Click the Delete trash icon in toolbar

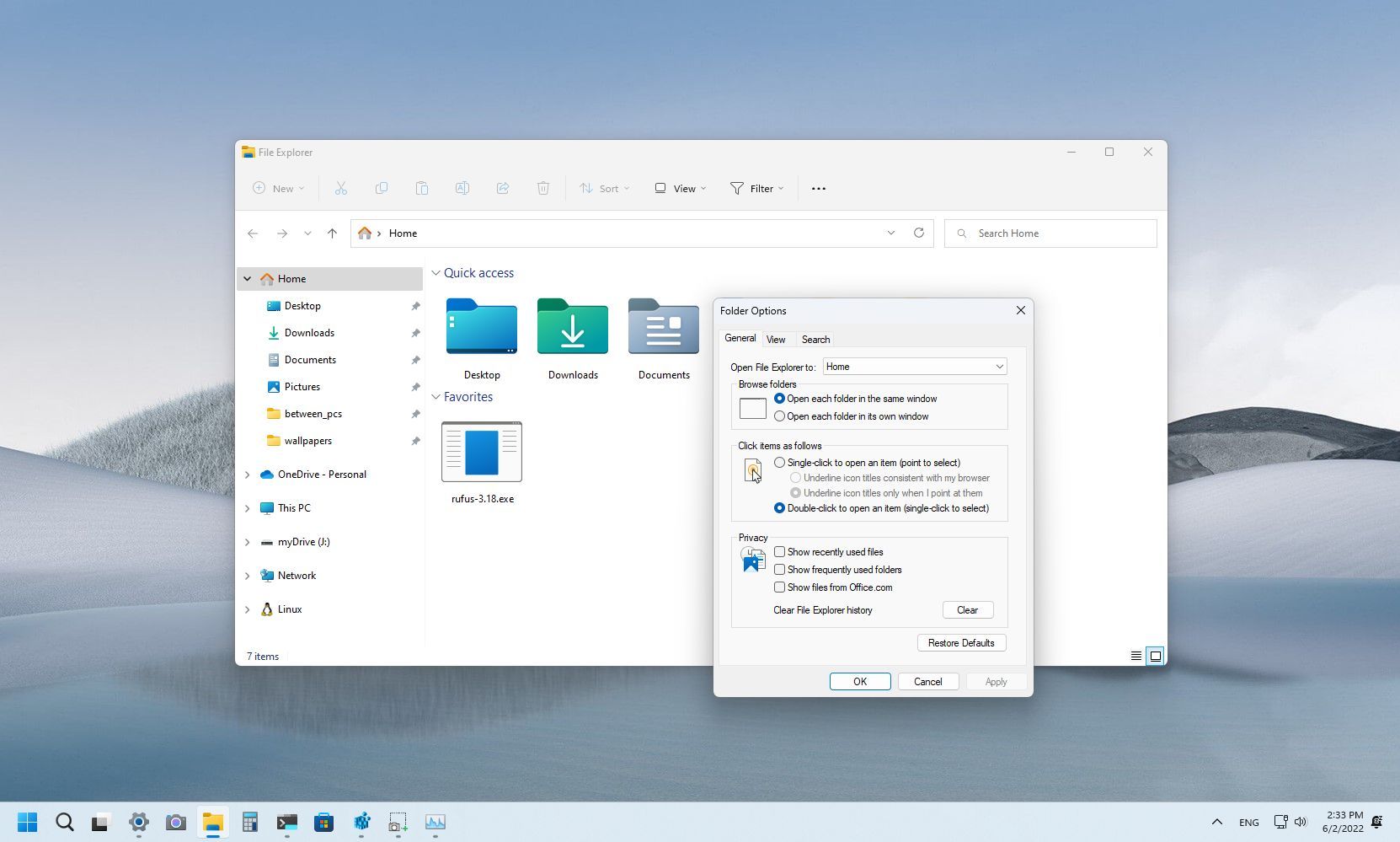543,189
